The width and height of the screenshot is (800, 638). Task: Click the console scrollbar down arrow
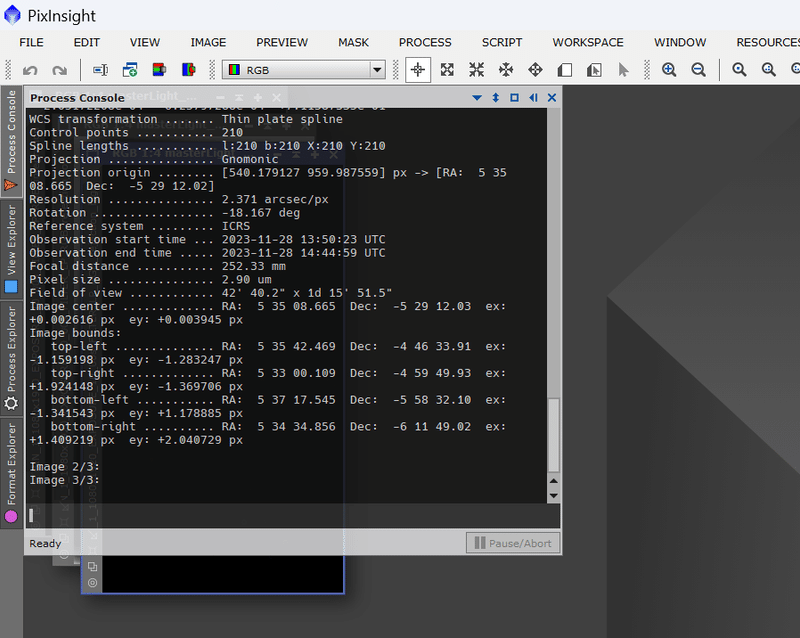[554, 496]
